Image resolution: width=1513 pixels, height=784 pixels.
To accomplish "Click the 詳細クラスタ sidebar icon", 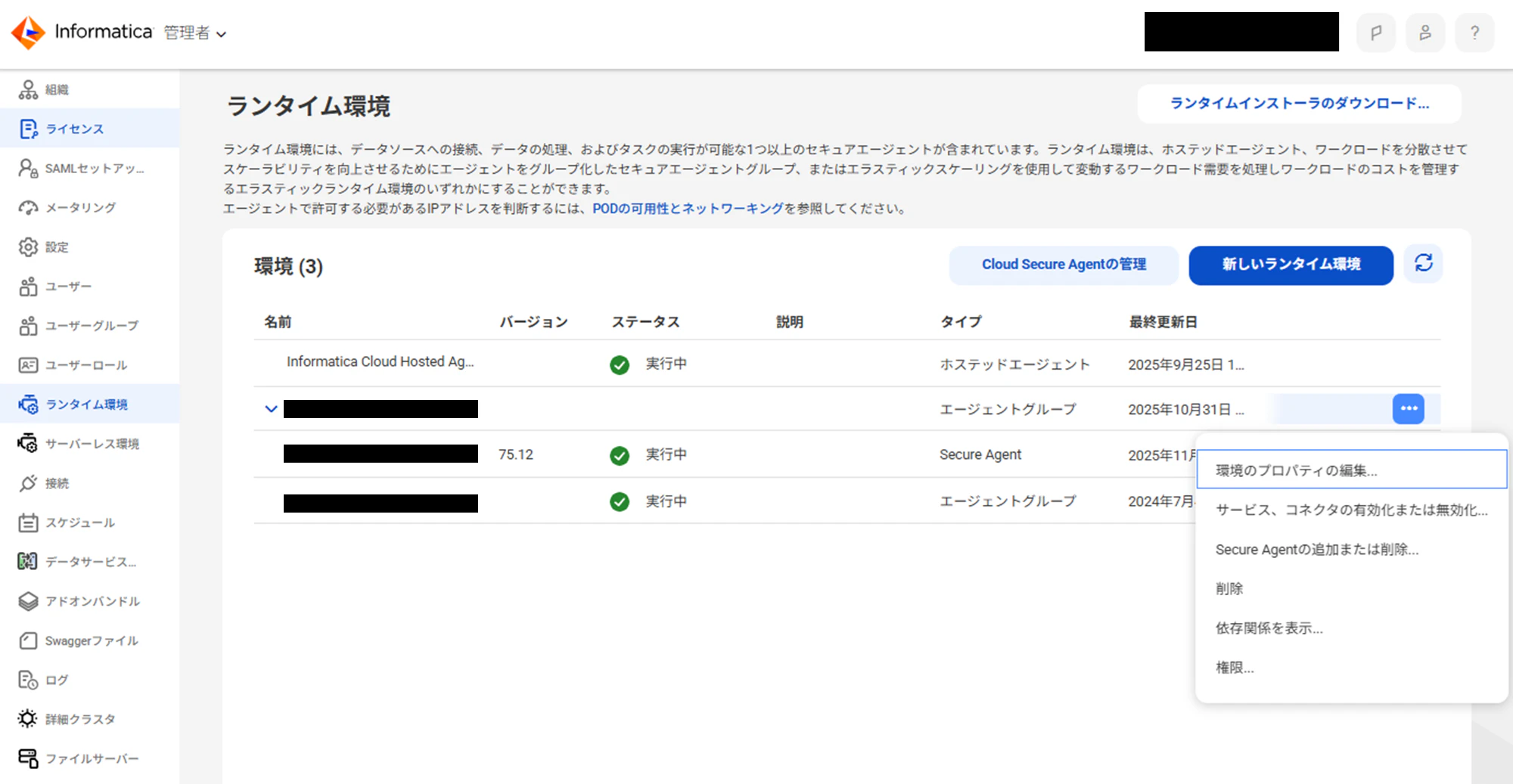I will coord(28,719).
